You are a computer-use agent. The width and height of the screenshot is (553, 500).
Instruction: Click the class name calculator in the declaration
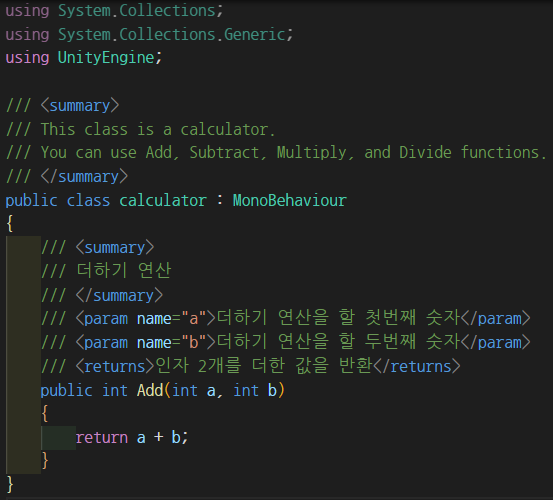(x=163, y=201)
